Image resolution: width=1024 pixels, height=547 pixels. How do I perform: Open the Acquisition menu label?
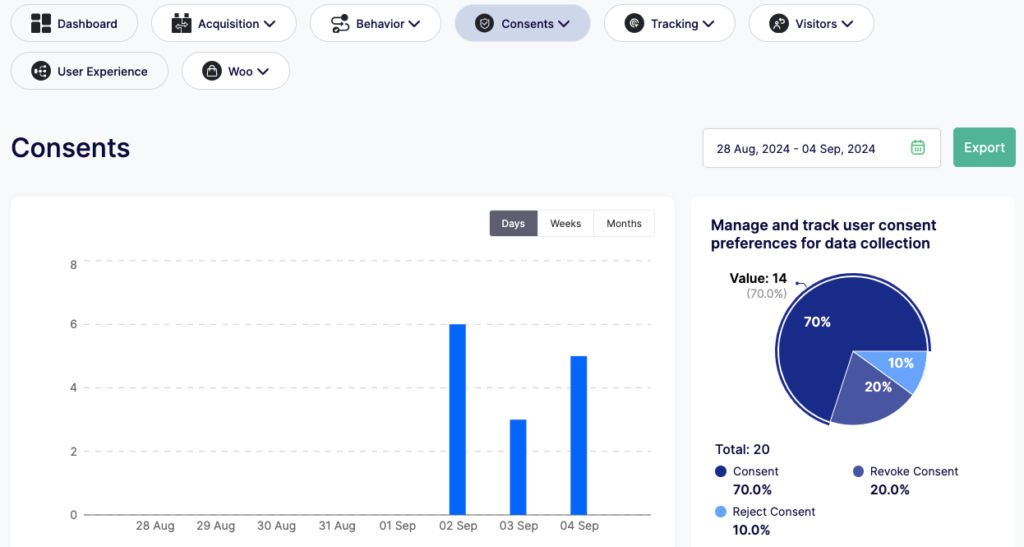tap(228, 24)
